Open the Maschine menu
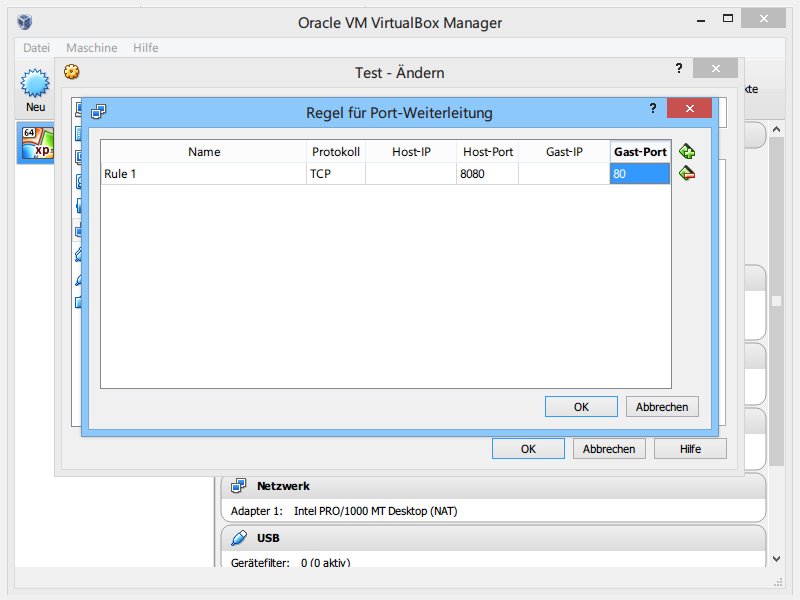Image resolution: width=800 pixels, height=600 pixels. click(92, 47)
